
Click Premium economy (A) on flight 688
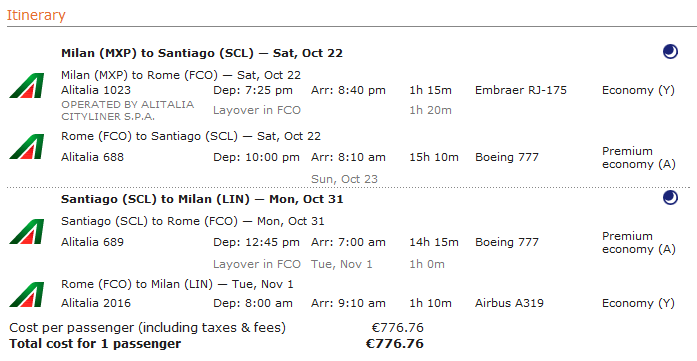639,158
